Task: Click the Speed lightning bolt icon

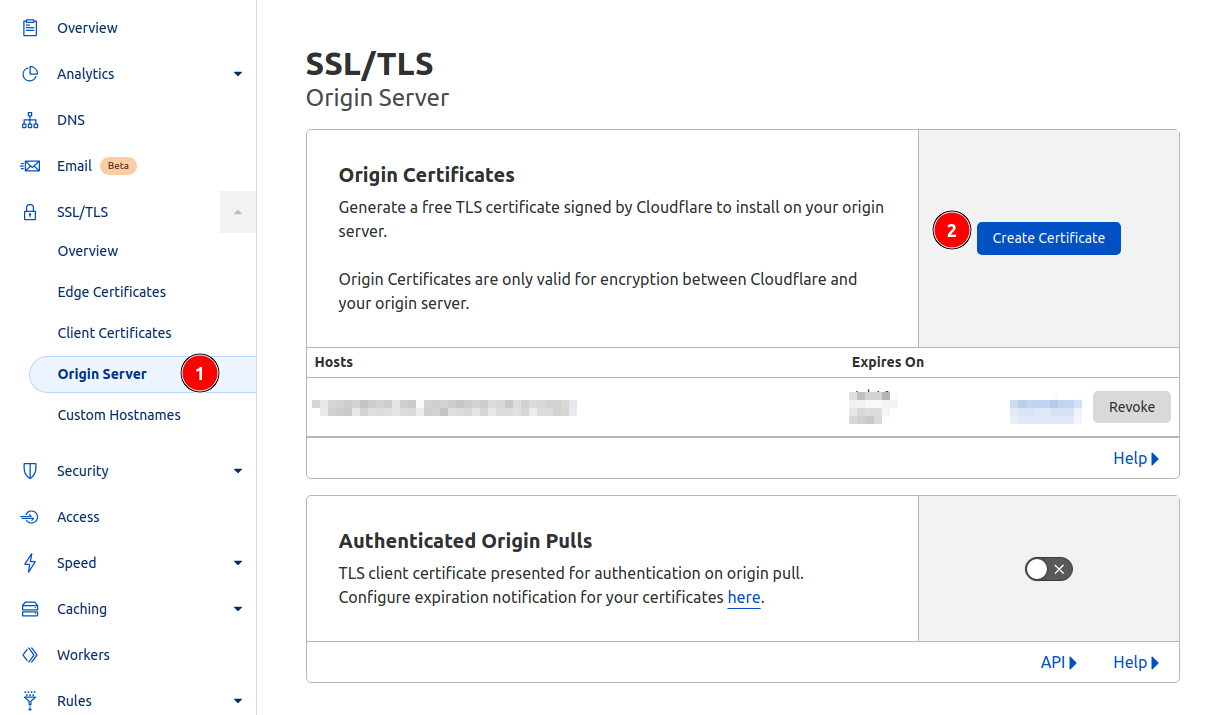Action: (30, 563)
